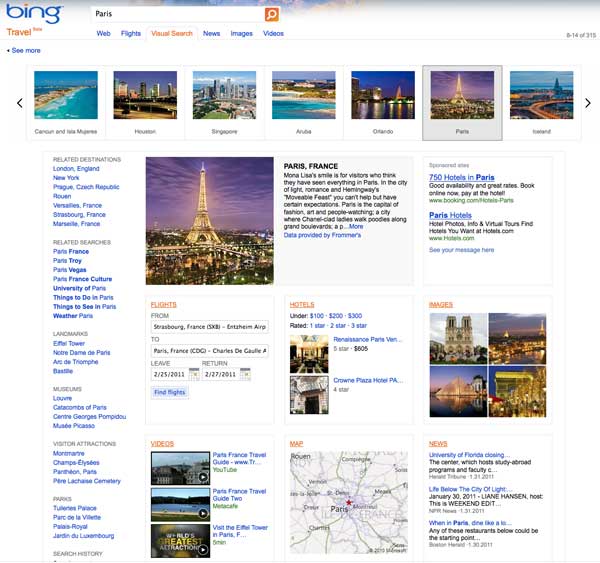Click the orange search magnifier button
This screenshot has height=563, width=600.
click(x=272, y=15)
